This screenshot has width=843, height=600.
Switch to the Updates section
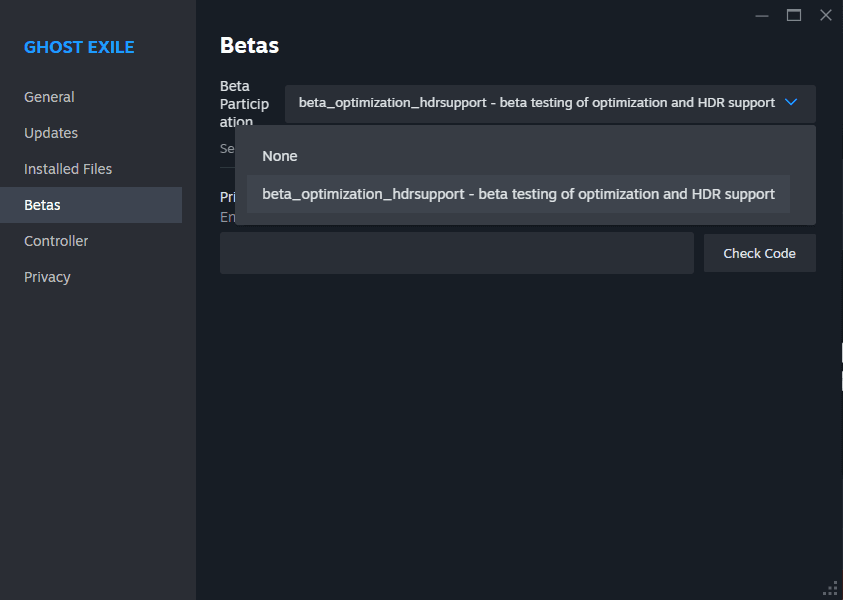pyautogui.click(x=51, y=133)
